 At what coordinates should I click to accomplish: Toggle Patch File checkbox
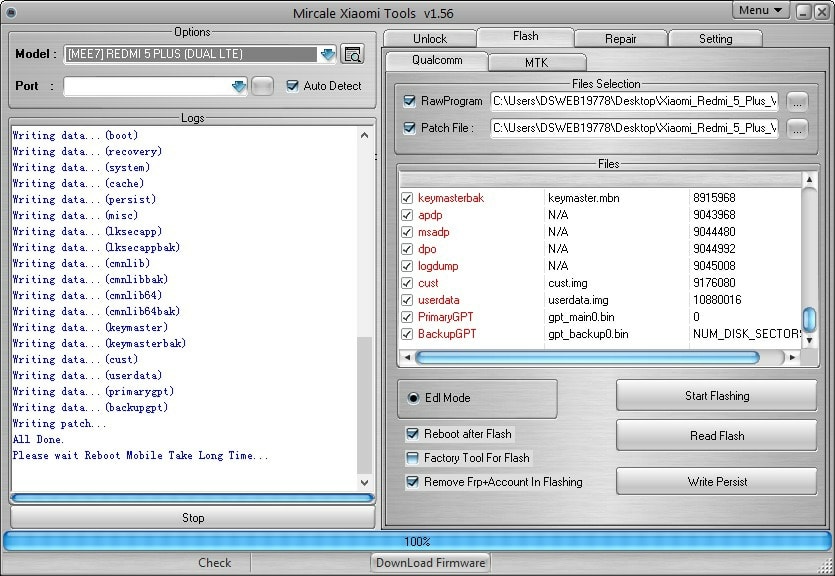410,128
